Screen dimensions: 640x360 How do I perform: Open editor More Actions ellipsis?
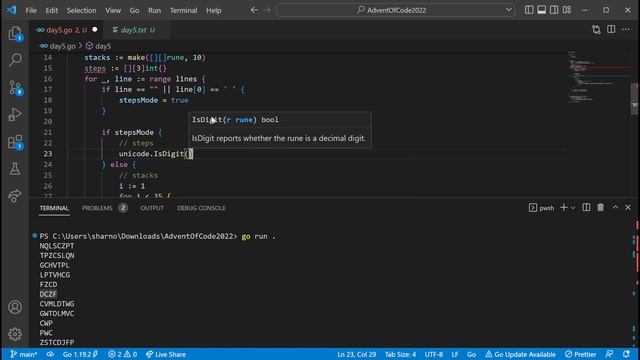pos(626,29)
